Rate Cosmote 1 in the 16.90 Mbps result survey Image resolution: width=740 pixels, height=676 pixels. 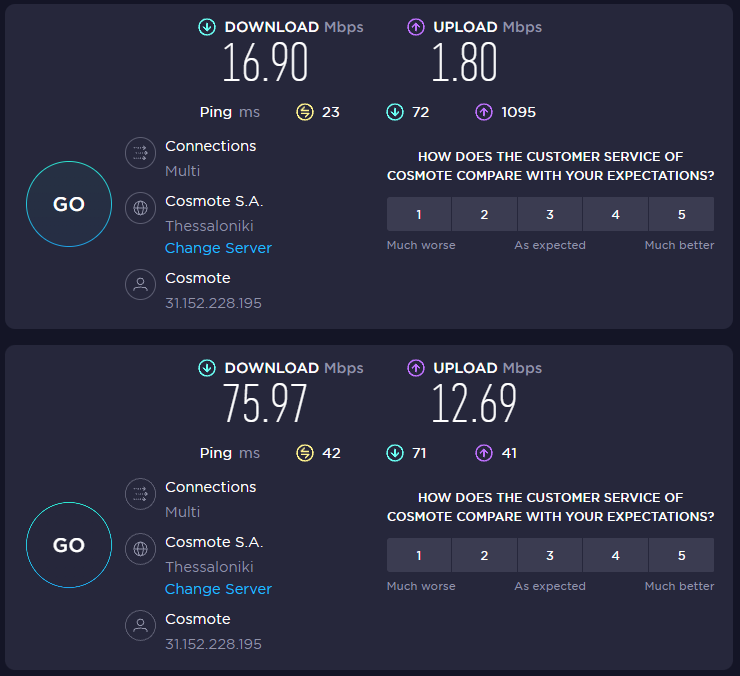419,214
